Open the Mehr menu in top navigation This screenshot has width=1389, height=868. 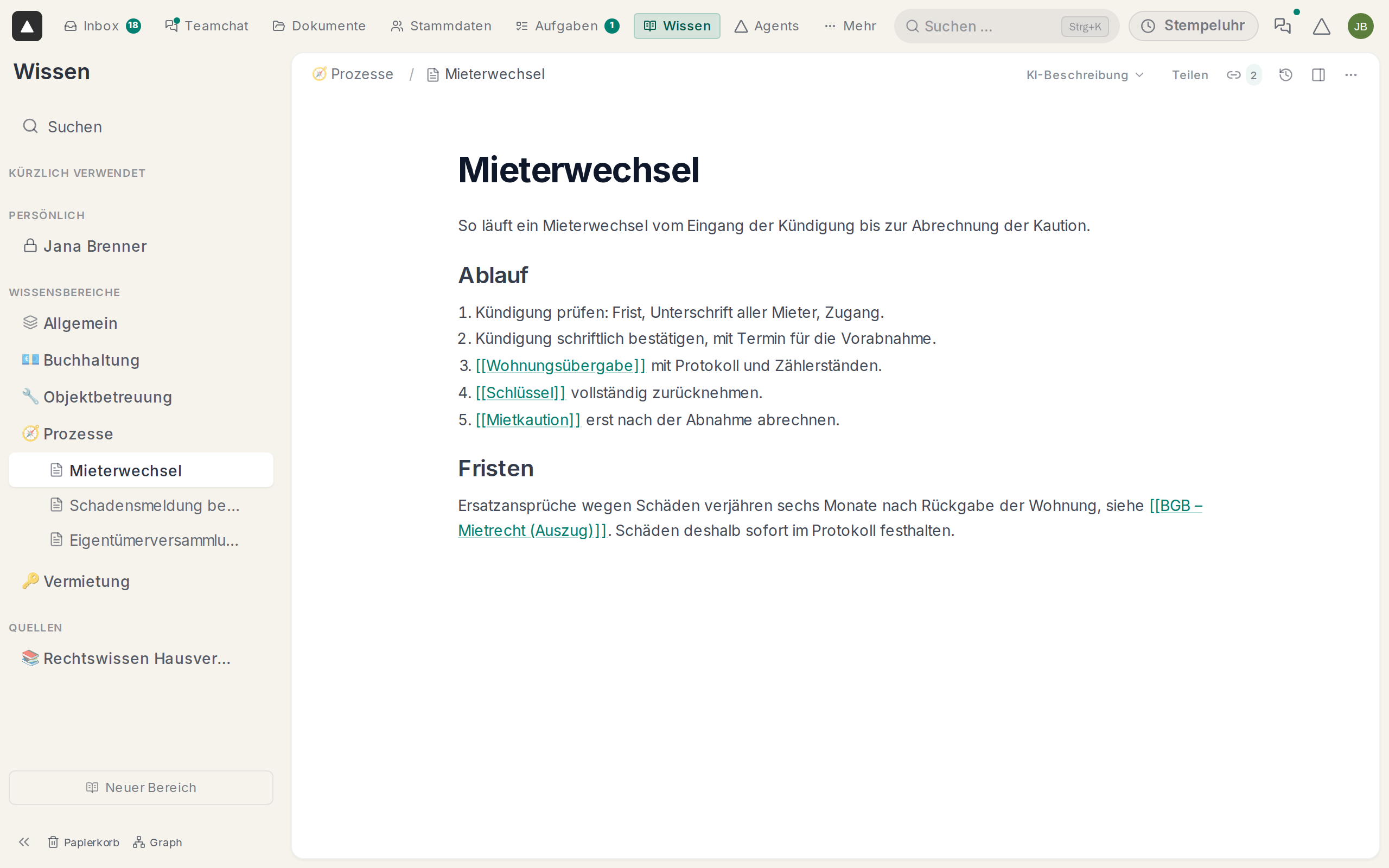pyautogui.click(x=850, y=26)
